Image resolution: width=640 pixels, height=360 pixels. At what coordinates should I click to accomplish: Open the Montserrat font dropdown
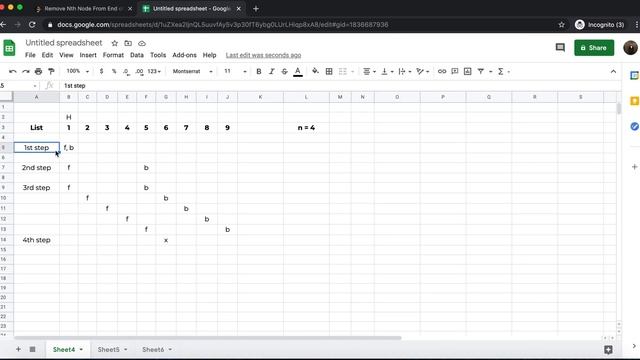point(192,71)
